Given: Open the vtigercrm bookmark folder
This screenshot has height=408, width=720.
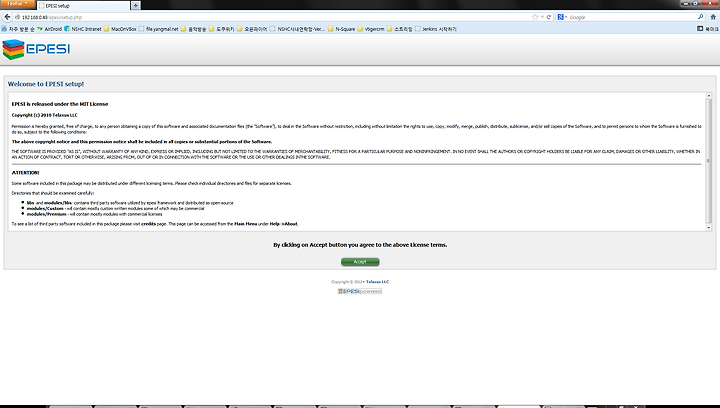Looking at the screenshot, I should click(x=371, y=29).
